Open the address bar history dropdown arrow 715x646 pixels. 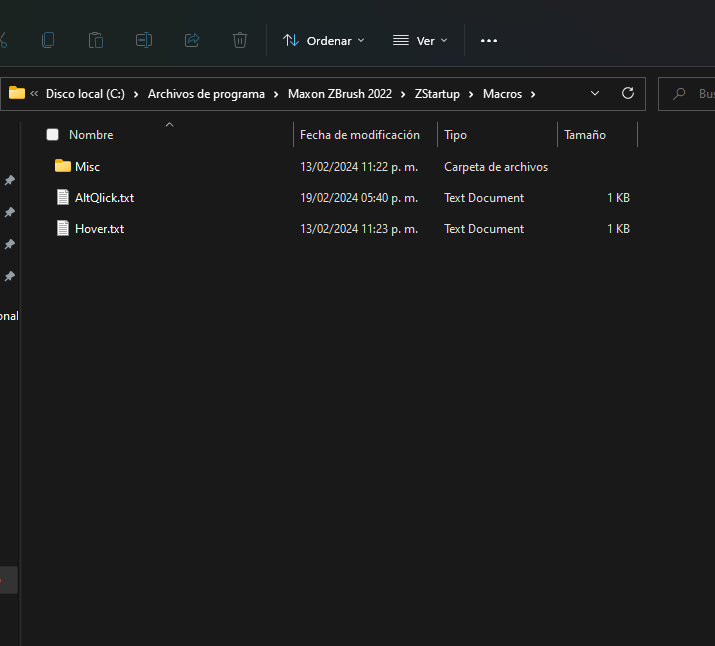click(595, 93)
